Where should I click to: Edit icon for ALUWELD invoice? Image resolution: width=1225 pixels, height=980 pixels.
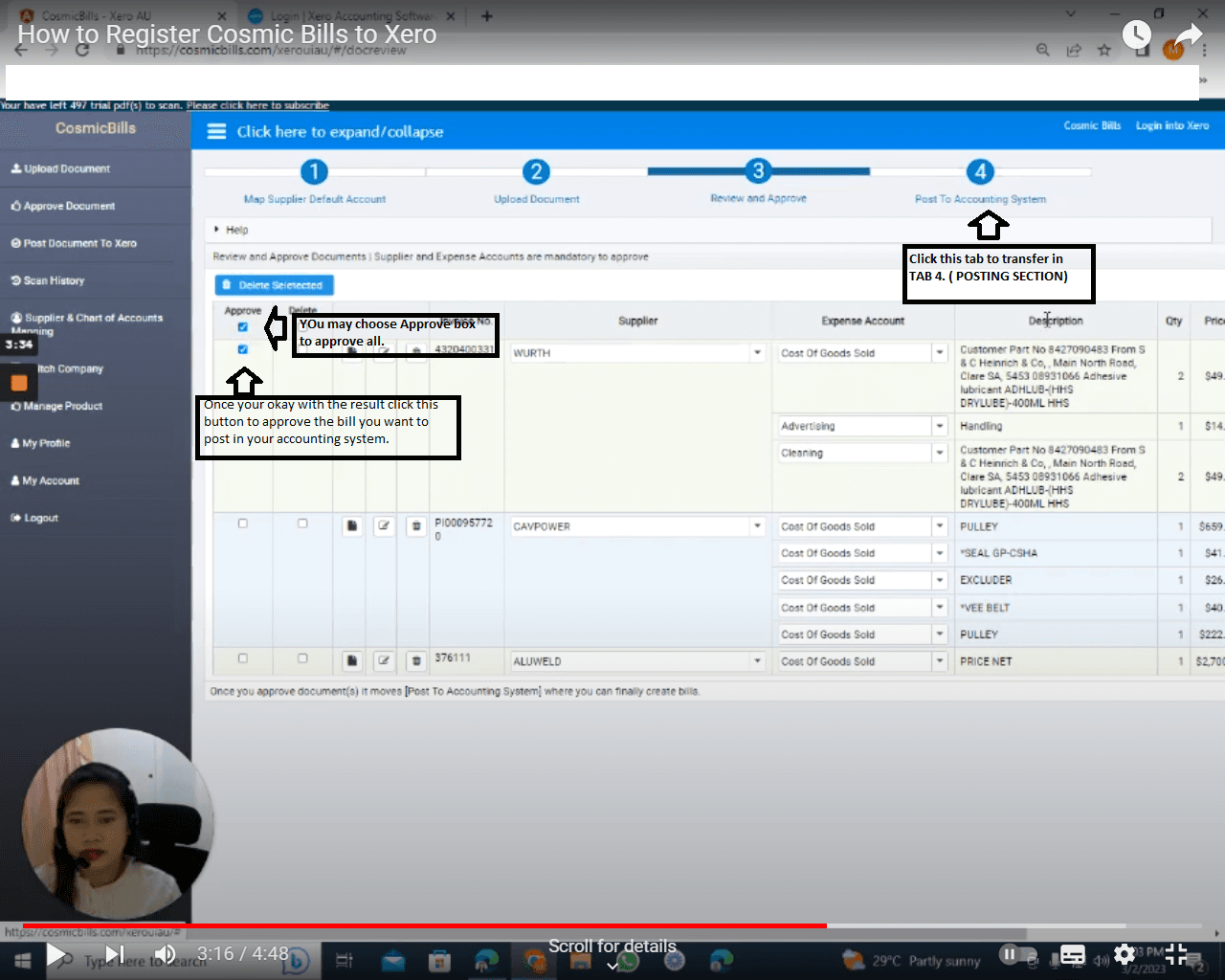click(x=384, y=660)
